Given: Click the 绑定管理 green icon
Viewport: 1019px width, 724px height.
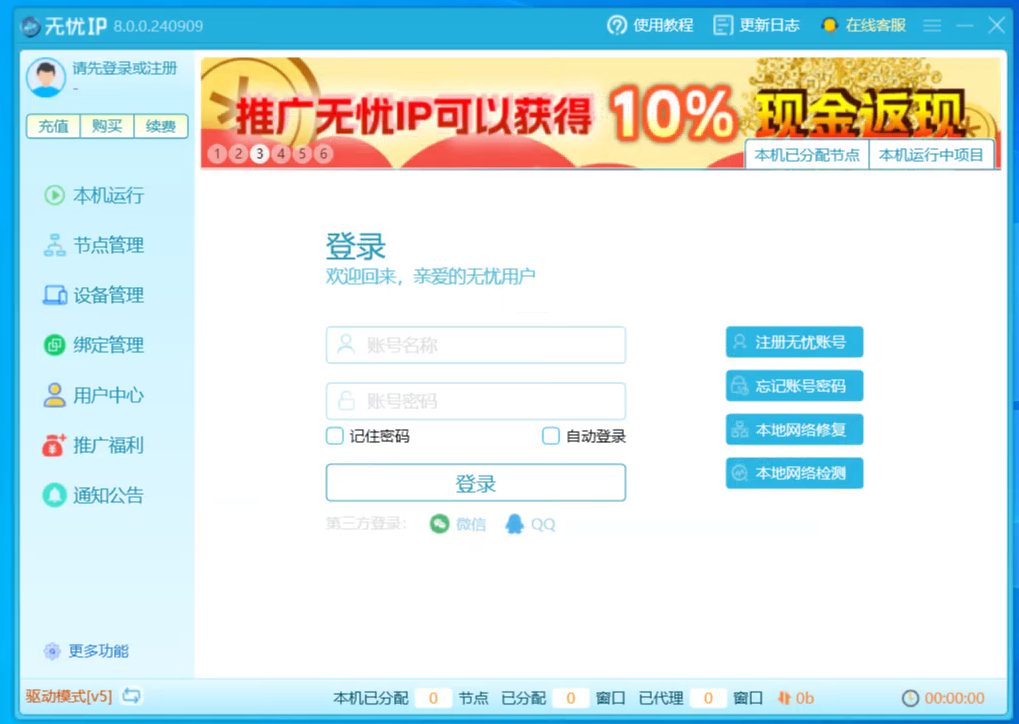Looking at the screenshot, I should [55, 344].
